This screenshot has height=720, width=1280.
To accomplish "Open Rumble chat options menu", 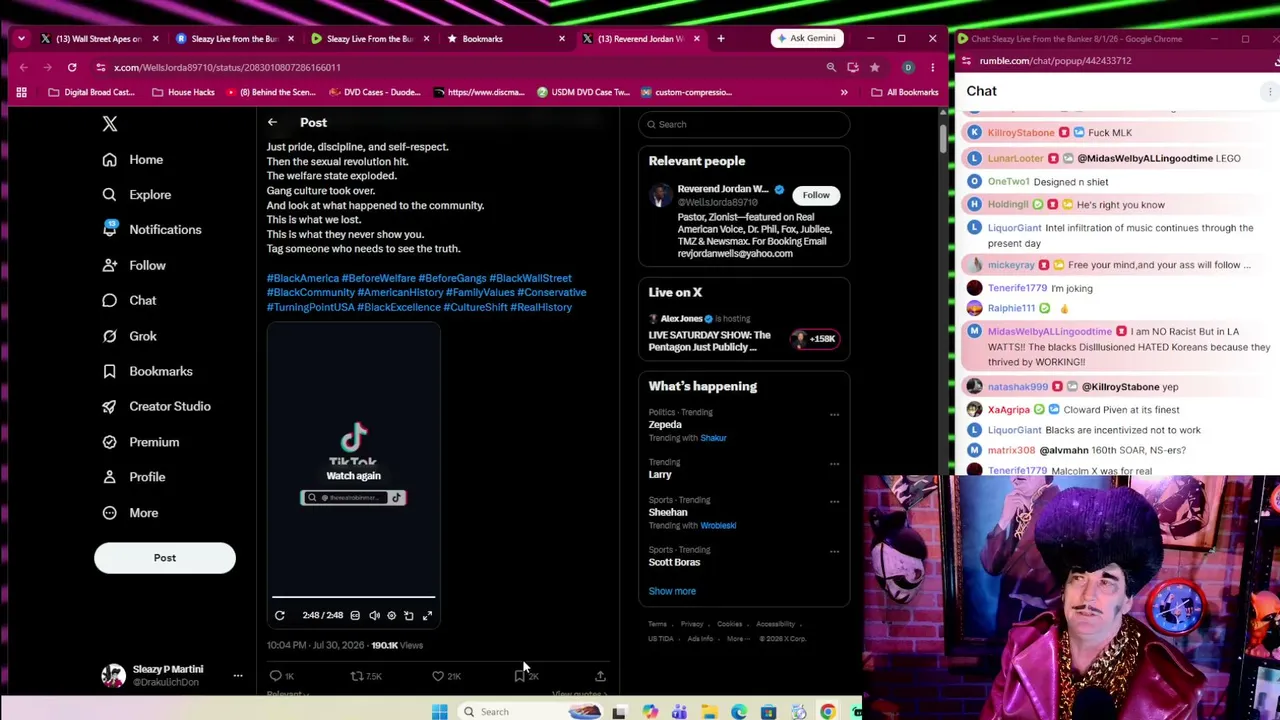I will pyautogui.click(x=1270, y=91).
